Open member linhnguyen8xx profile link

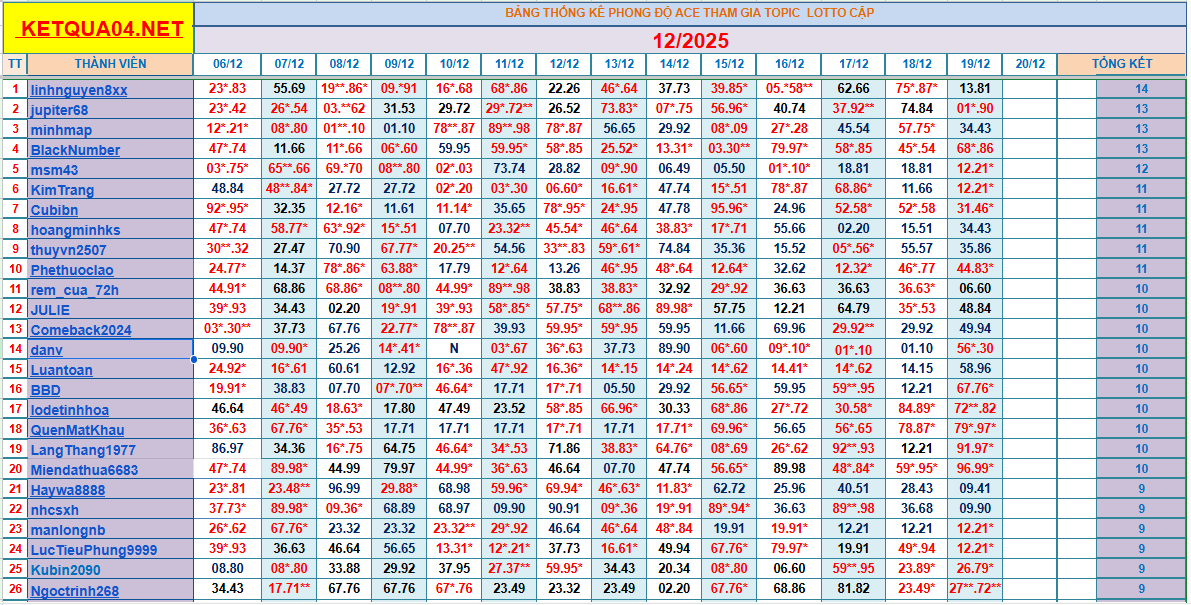click(x=79, y=90)
